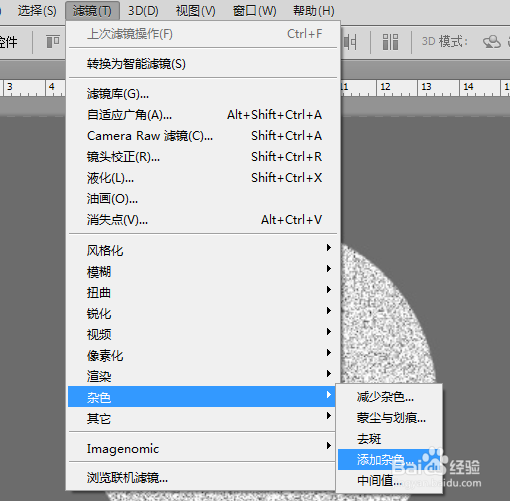The image size is (510, 501).
Task: Click the align top edges icon
Action: pos(53,42)
